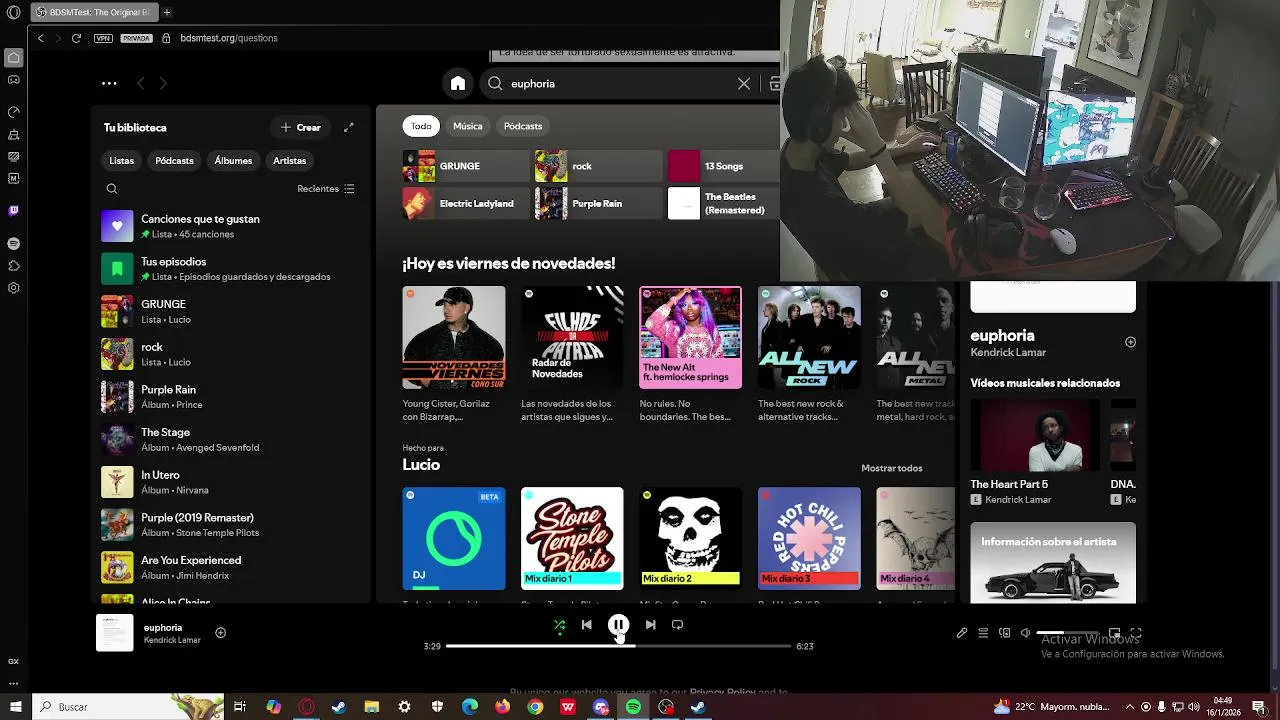
Task: Go to Spotify Home using house icon
Action: (x=458, y=84)
